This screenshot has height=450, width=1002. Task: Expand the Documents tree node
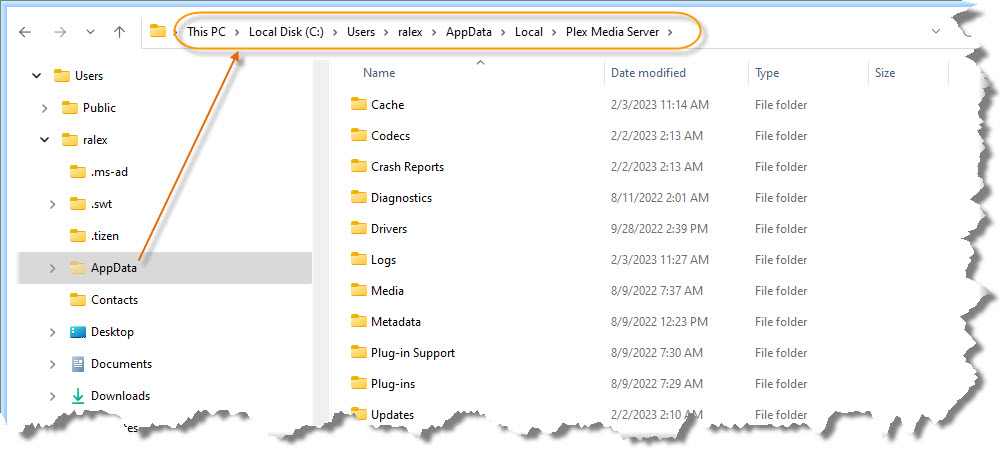(52, 364)
